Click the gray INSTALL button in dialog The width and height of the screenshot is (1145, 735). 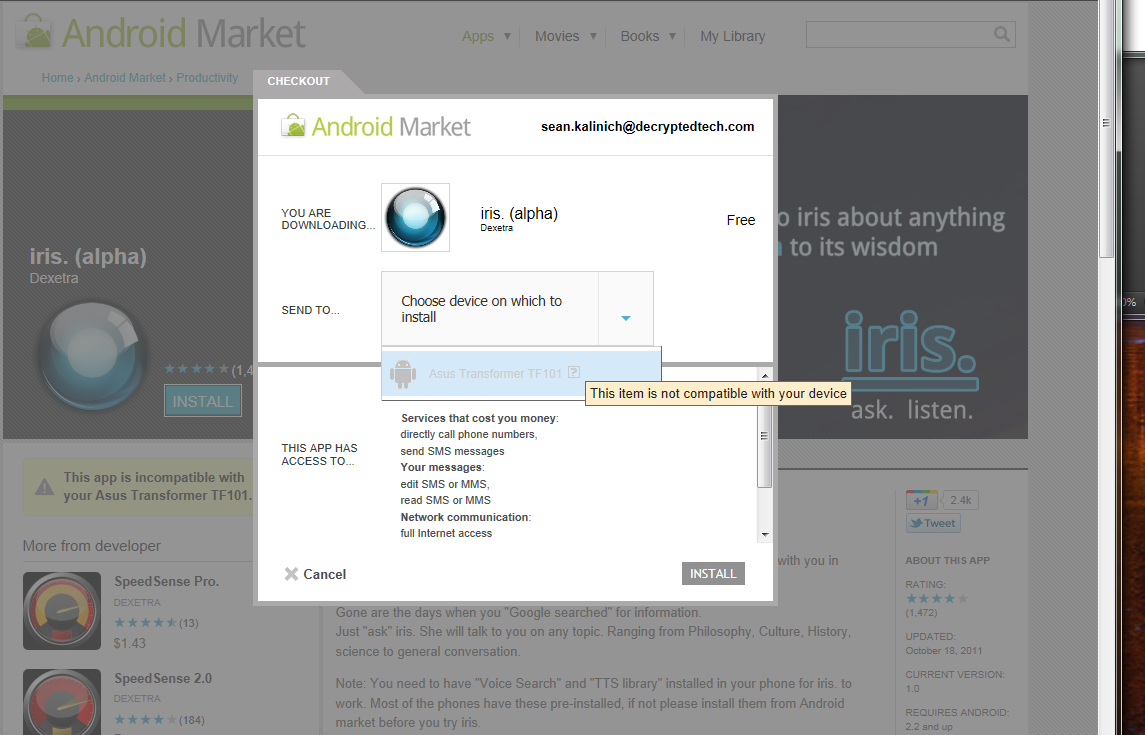713,574
